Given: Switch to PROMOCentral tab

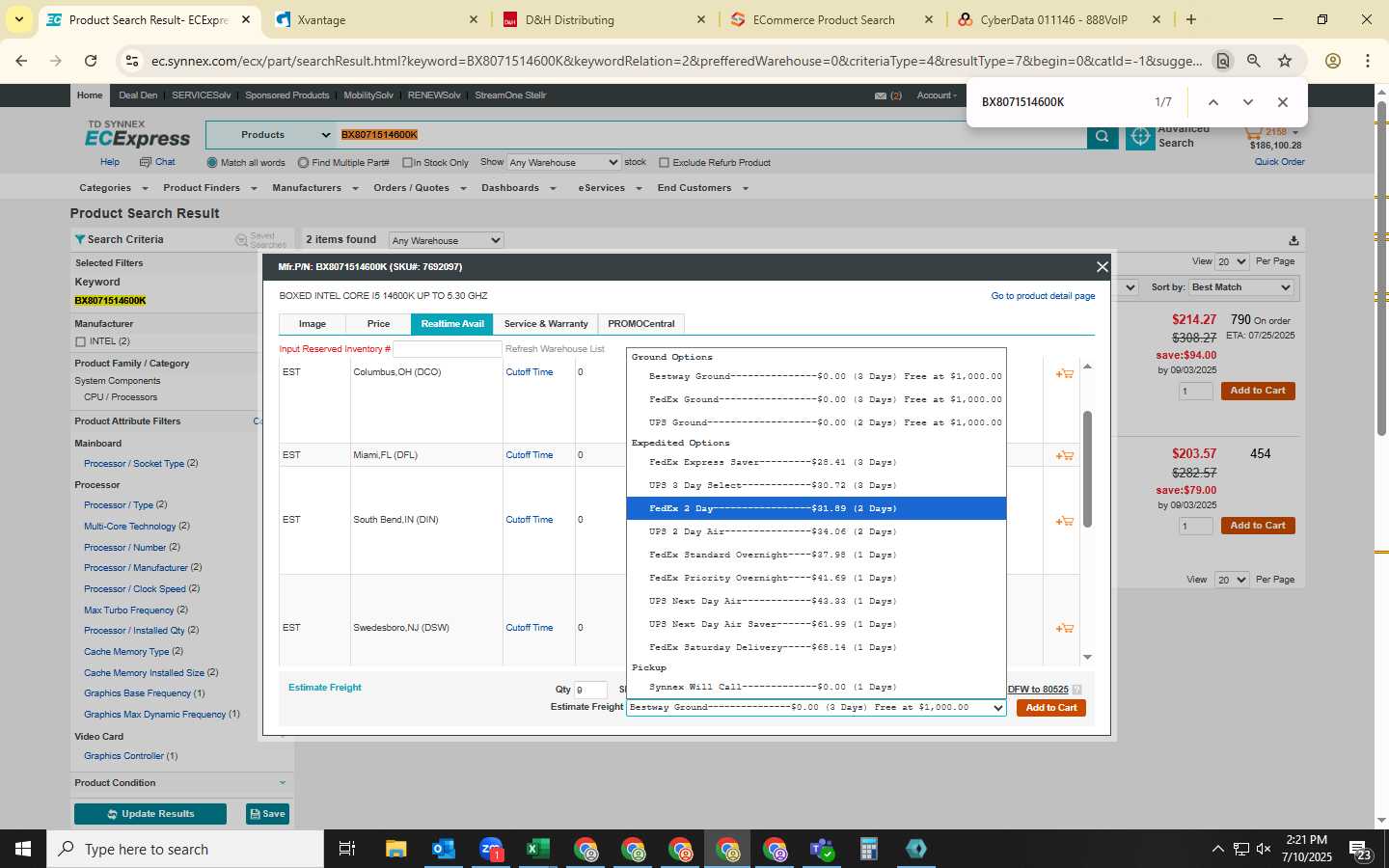Looking at the screenshot, I should tap(641, 324).
